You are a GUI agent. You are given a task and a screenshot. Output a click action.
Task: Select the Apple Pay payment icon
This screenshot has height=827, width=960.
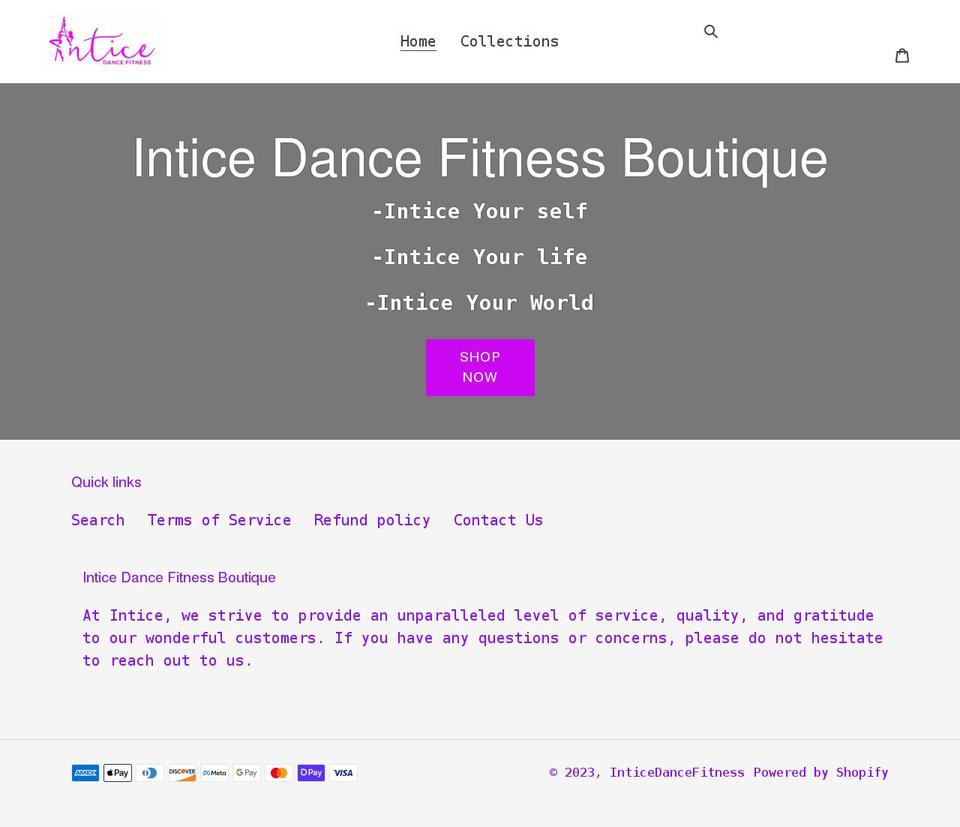coord(117,772)
